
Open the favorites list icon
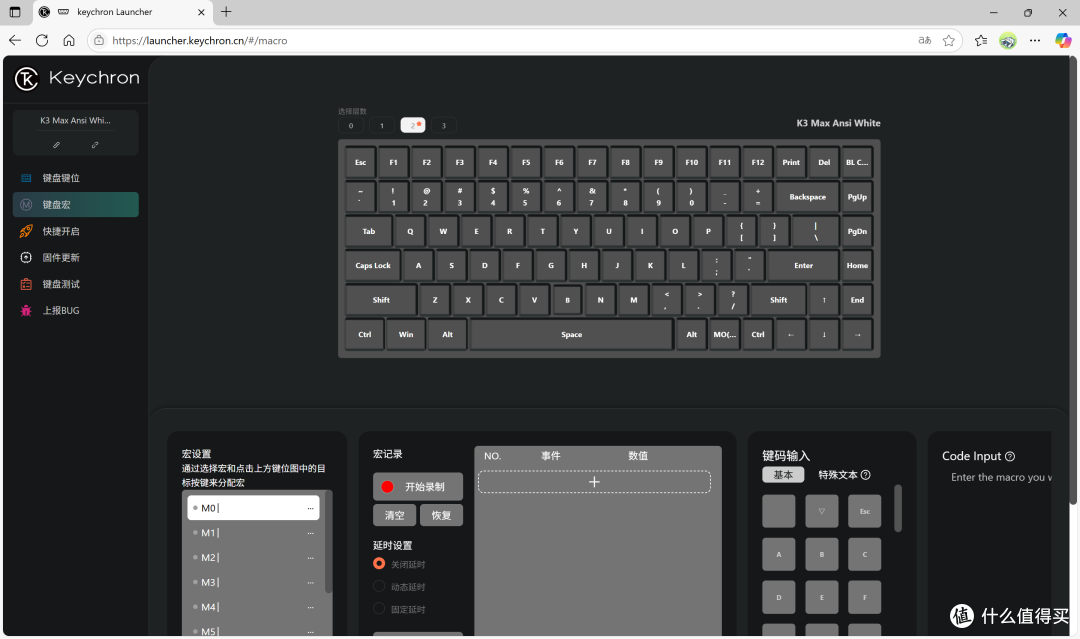[x=981, y=41]
